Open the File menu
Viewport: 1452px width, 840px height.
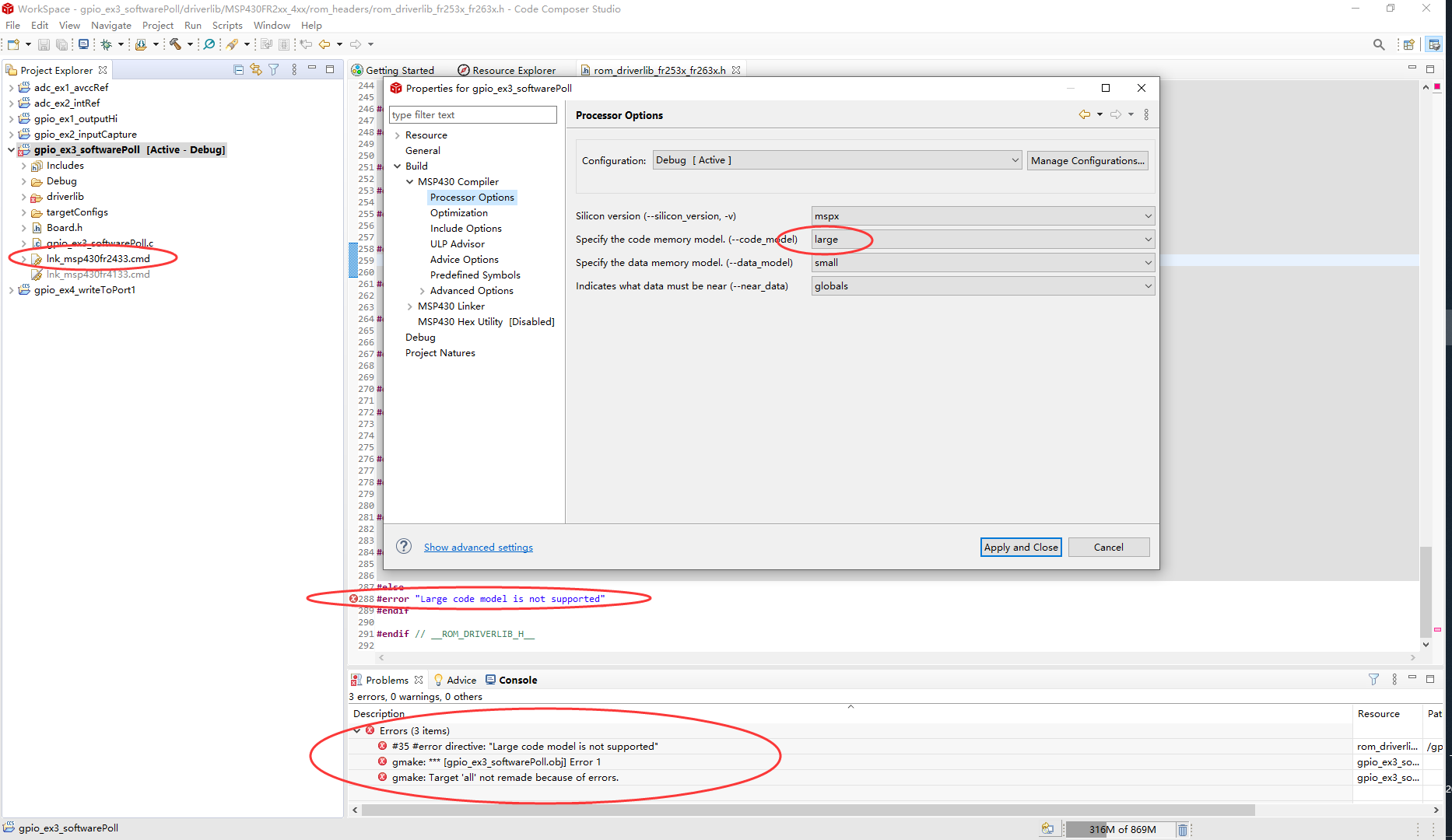13,26
